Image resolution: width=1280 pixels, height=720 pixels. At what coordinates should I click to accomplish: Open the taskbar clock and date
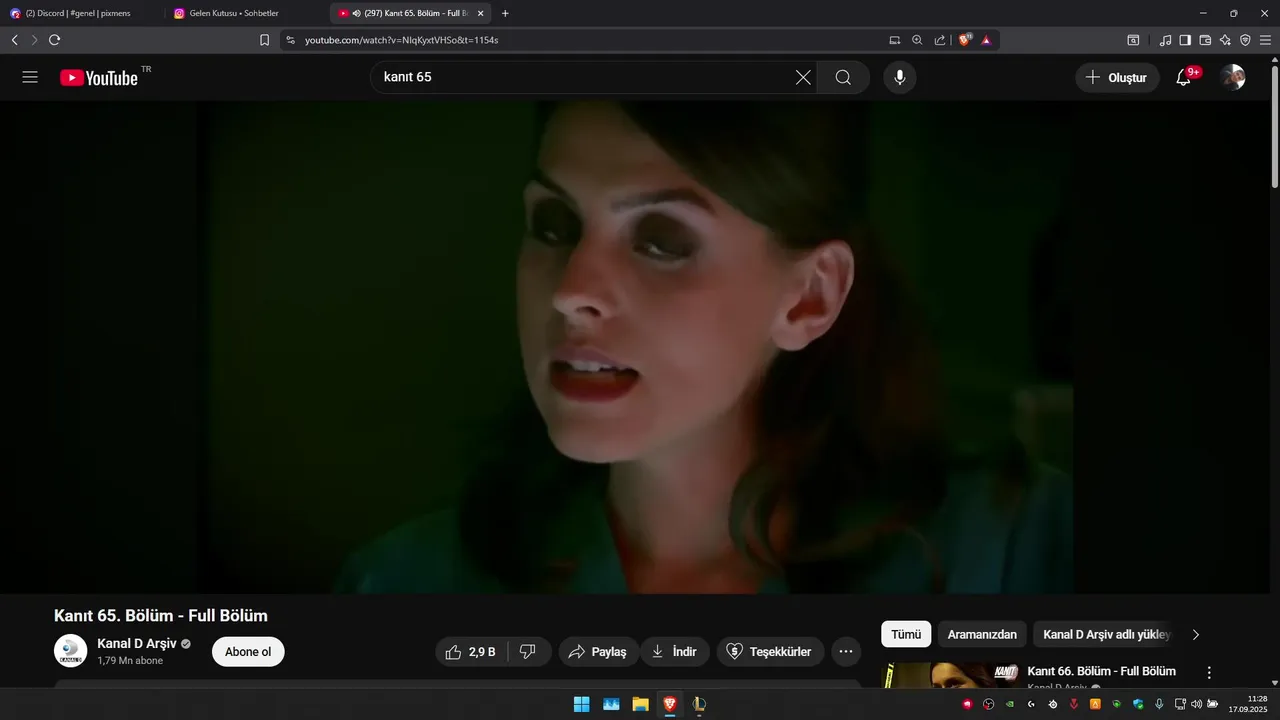(1248, 704)
